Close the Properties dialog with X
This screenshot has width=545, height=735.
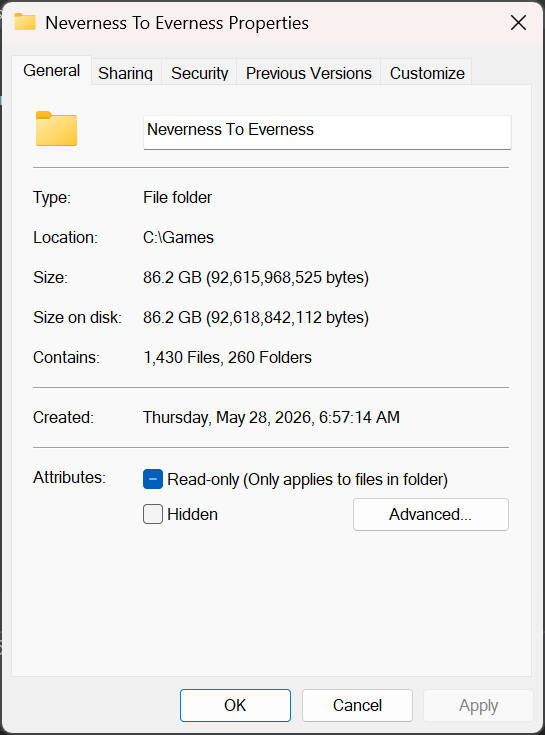click(x=518, y=22)
